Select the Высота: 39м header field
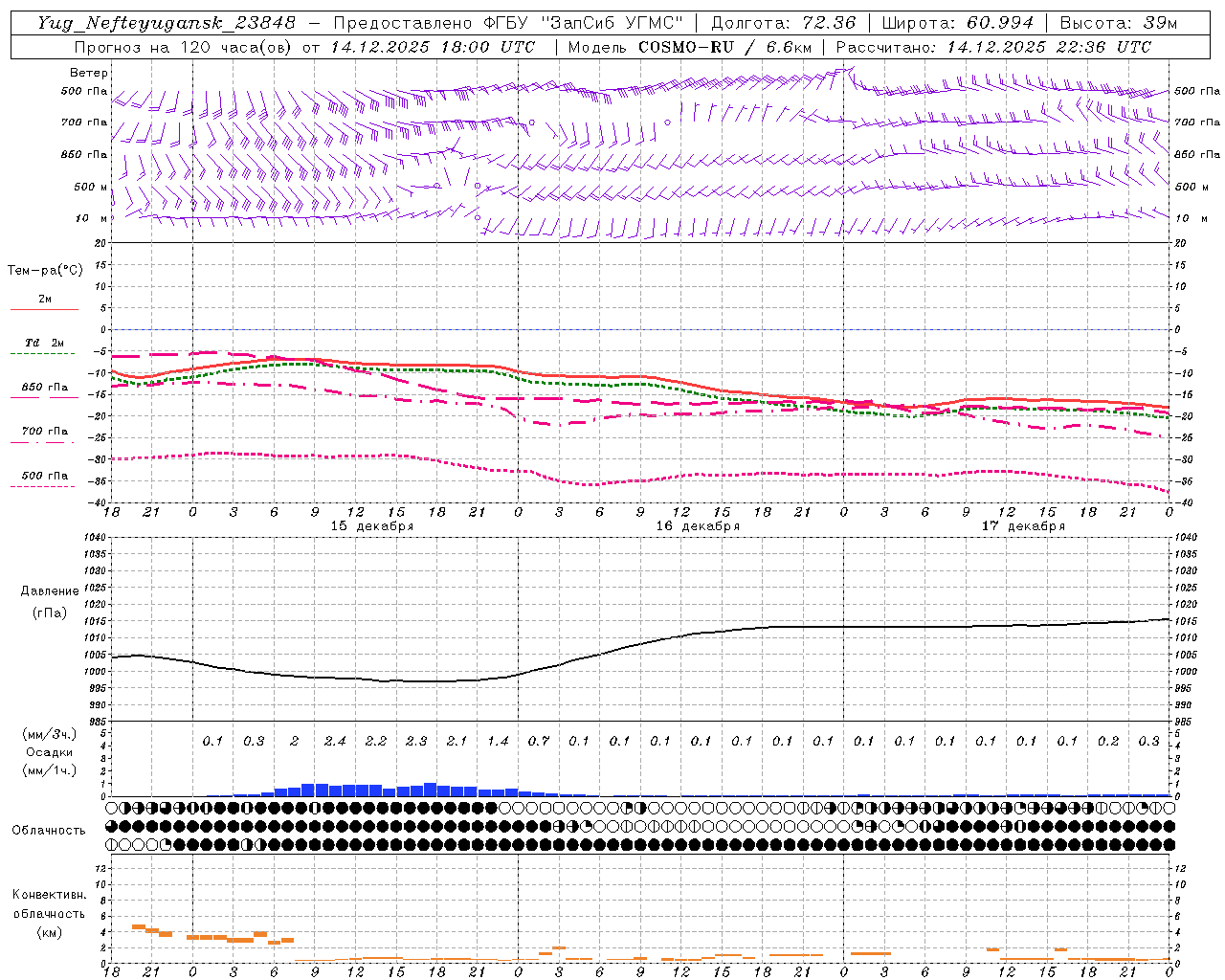The height and width of the screenshot is (980, 1225). pyautogui.click(x=1119, y=23)
